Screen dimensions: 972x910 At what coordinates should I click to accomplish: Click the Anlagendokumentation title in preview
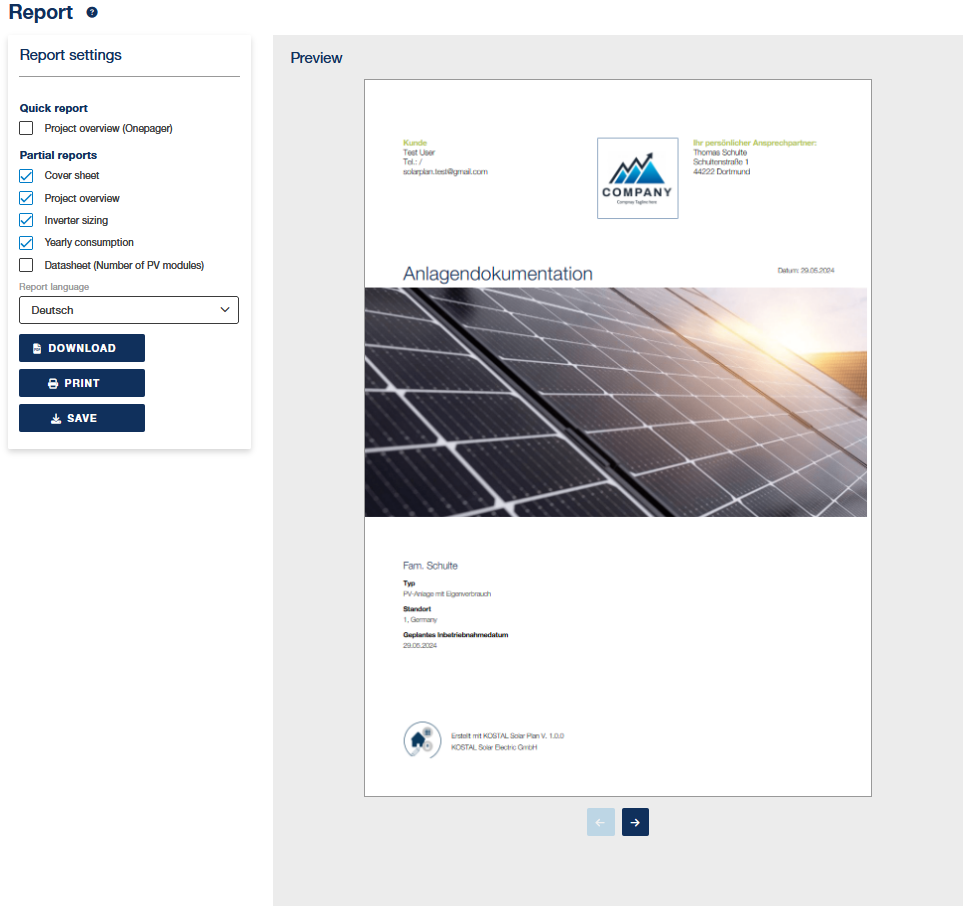(x=498, y=274)
